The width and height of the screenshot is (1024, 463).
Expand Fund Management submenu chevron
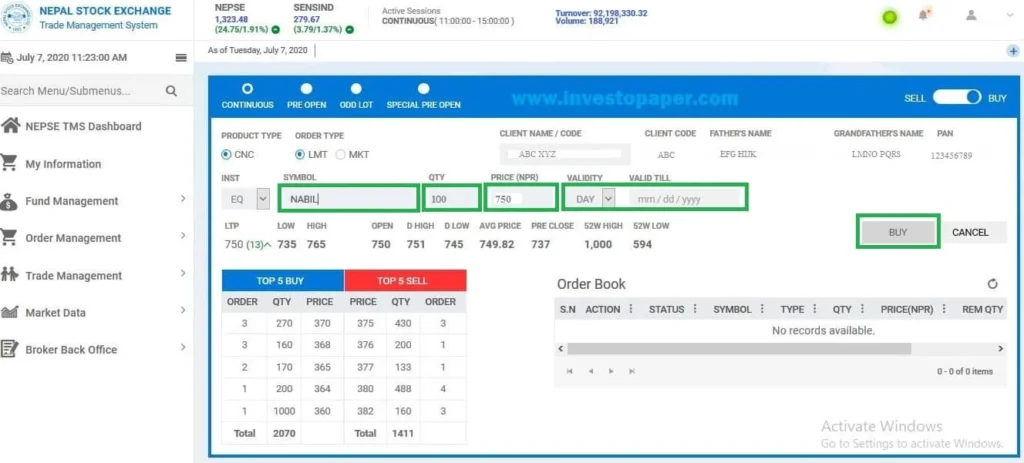coord(183,199)
